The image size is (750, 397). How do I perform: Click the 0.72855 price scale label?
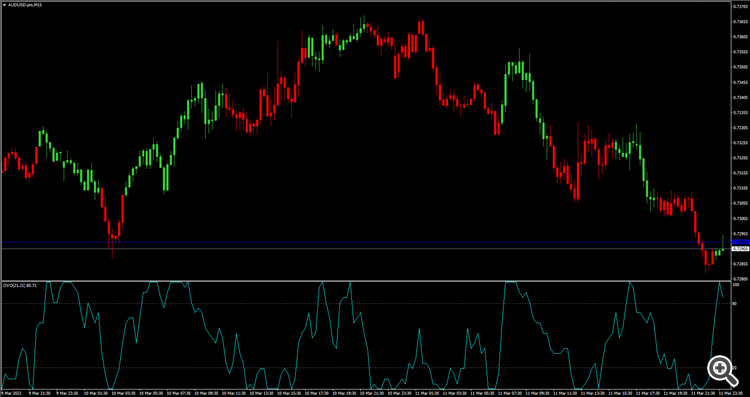tap(741, 264)
